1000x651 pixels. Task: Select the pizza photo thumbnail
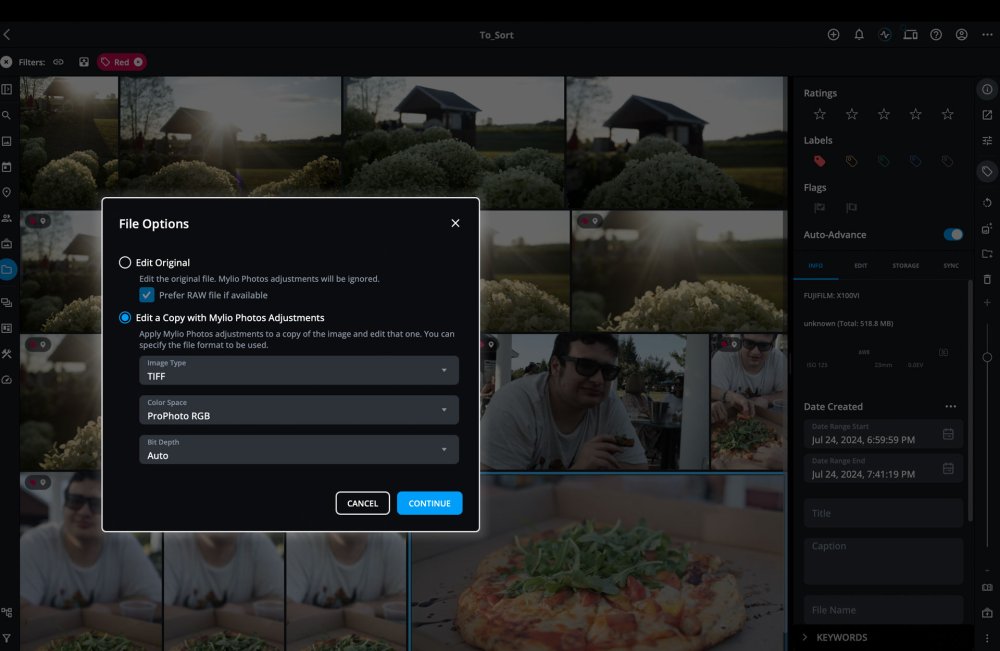[x=598, y=562]
